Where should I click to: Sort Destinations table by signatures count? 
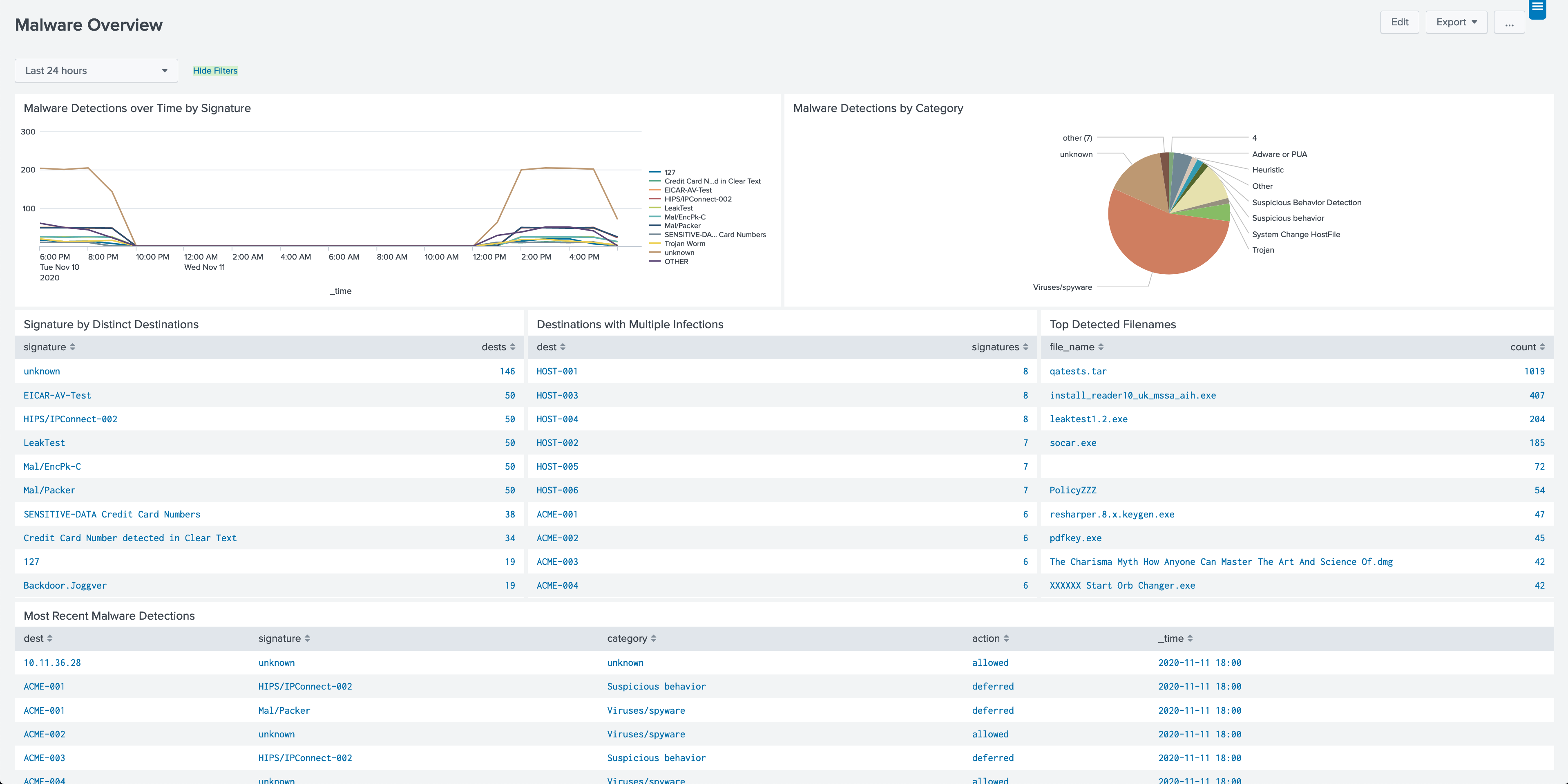[1025, 347]
